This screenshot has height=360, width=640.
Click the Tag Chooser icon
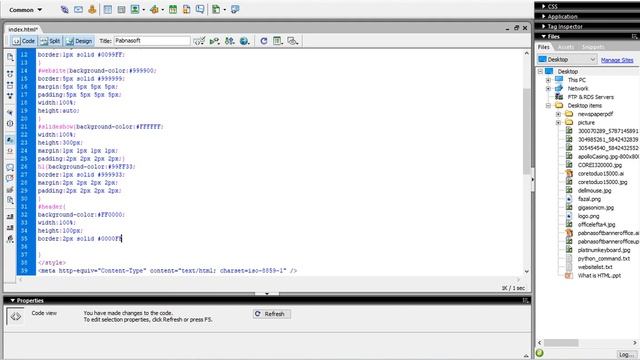click(x=235, y=9)
